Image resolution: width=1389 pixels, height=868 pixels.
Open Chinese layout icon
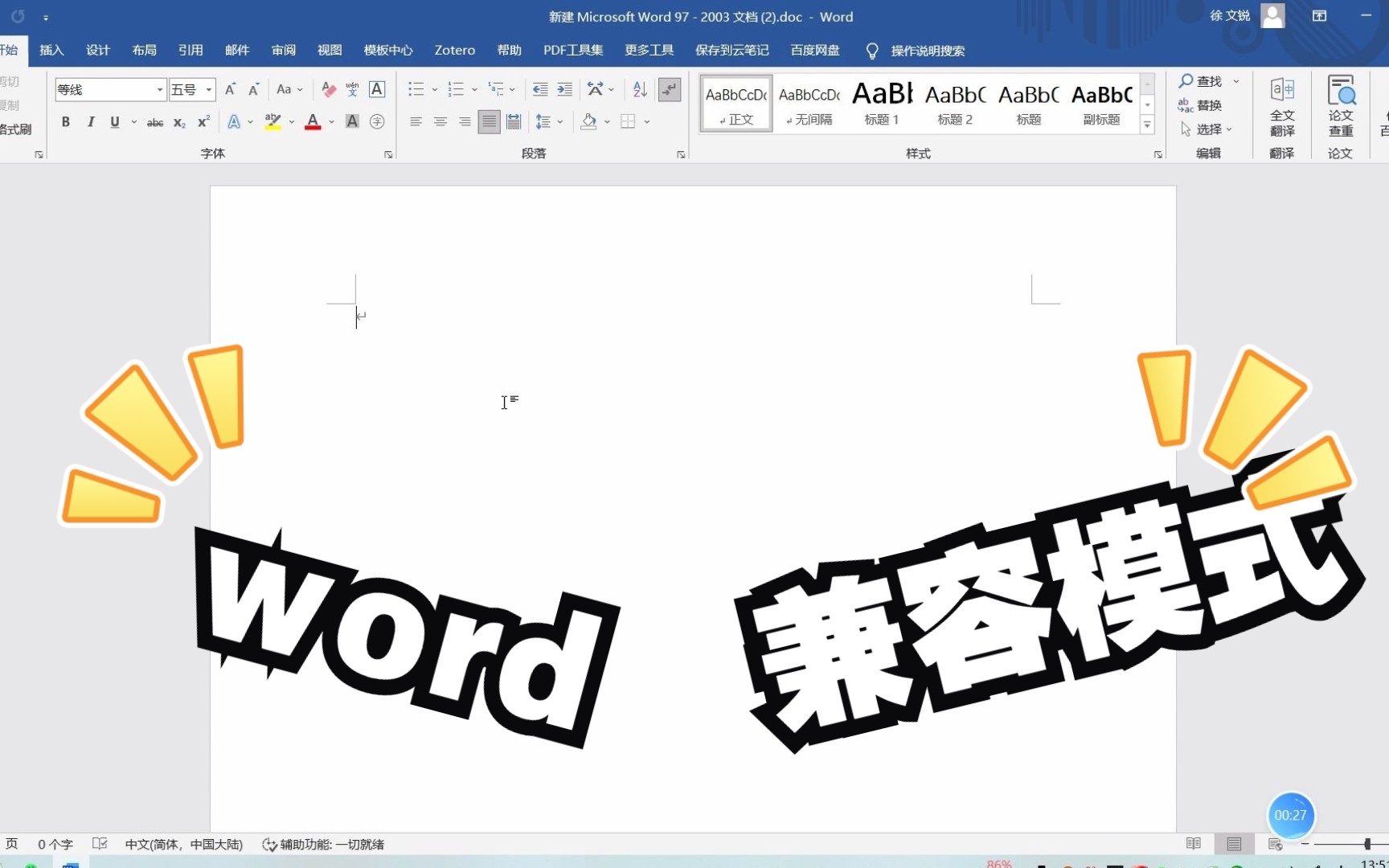(x=595, y=89)
